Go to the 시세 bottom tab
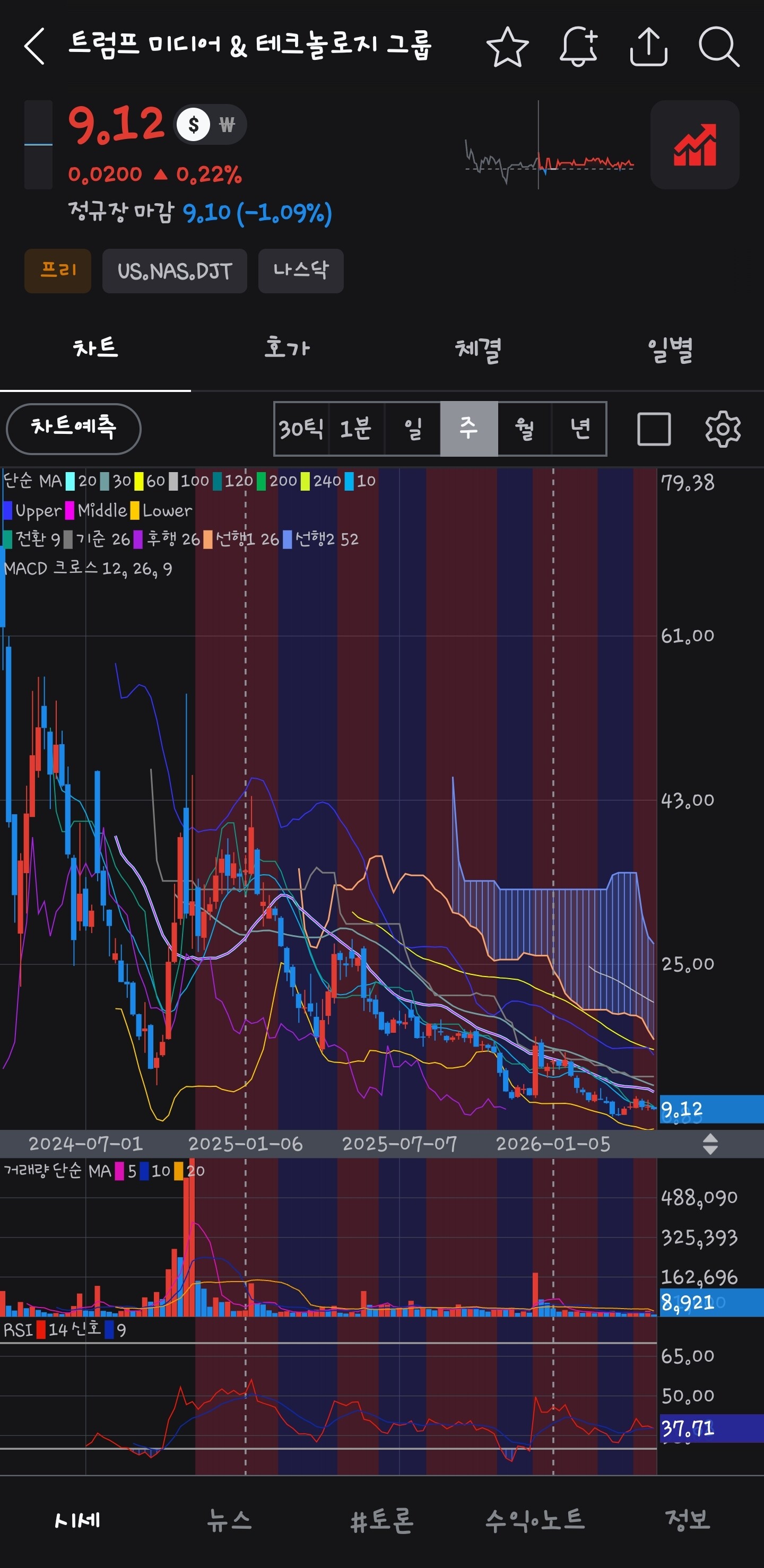Image resolution: width=764 pixels, height=1568 pixels. coord(77,1520)
